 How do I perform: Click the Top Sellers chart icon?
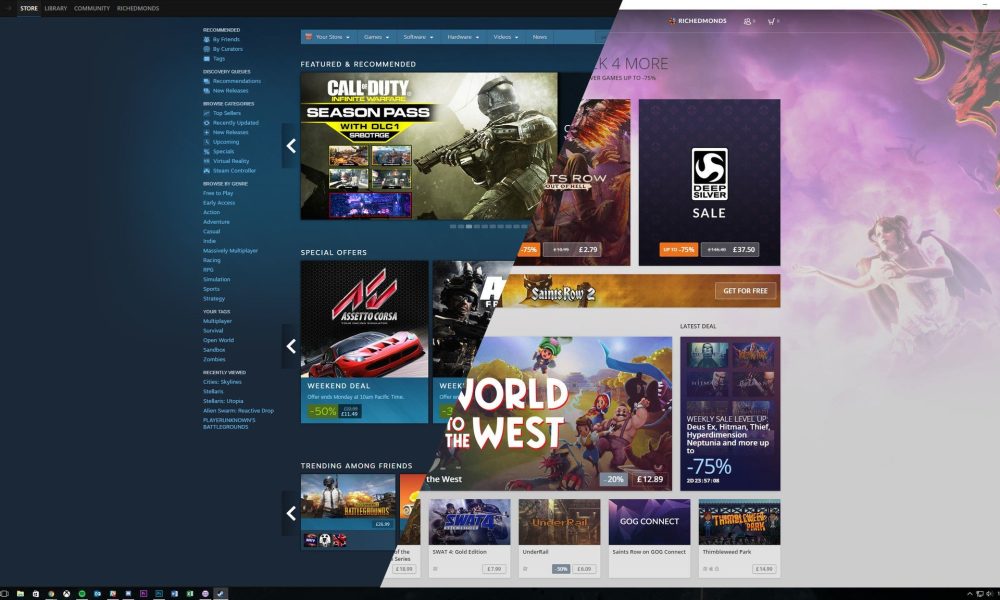[206, 113]
